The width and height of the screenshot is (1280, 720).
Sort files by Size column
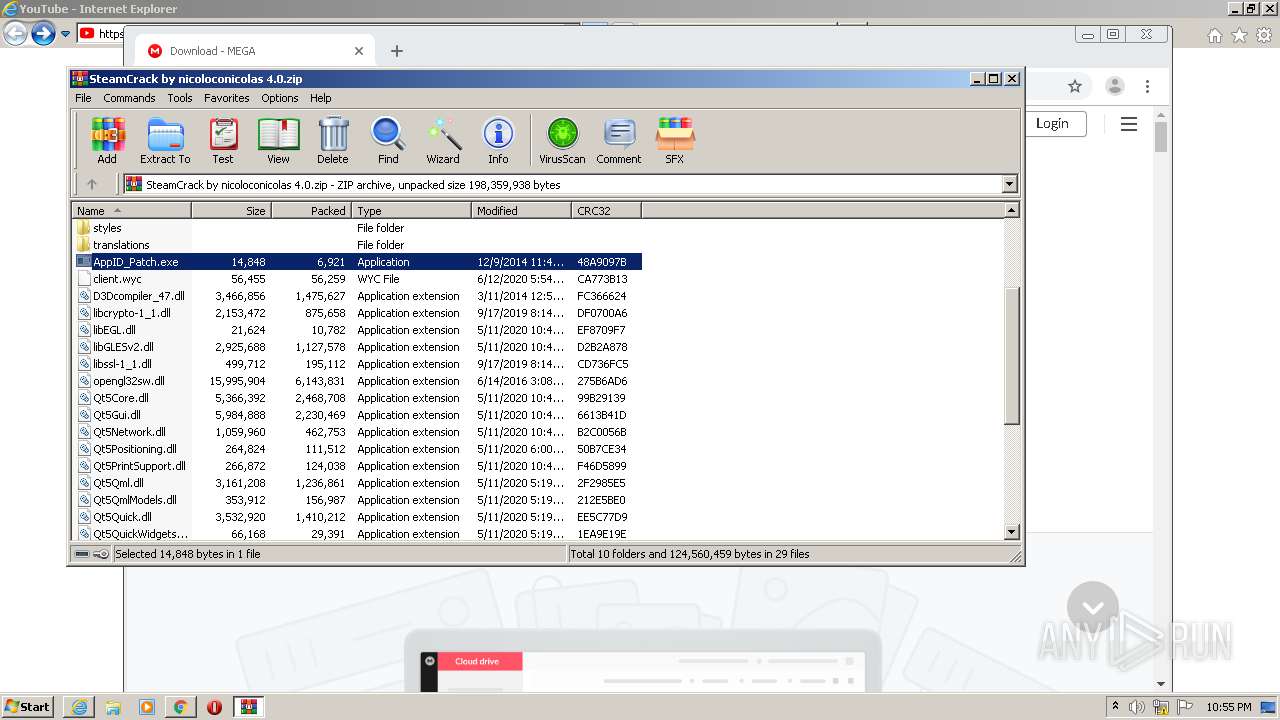[x=231, y=210]
